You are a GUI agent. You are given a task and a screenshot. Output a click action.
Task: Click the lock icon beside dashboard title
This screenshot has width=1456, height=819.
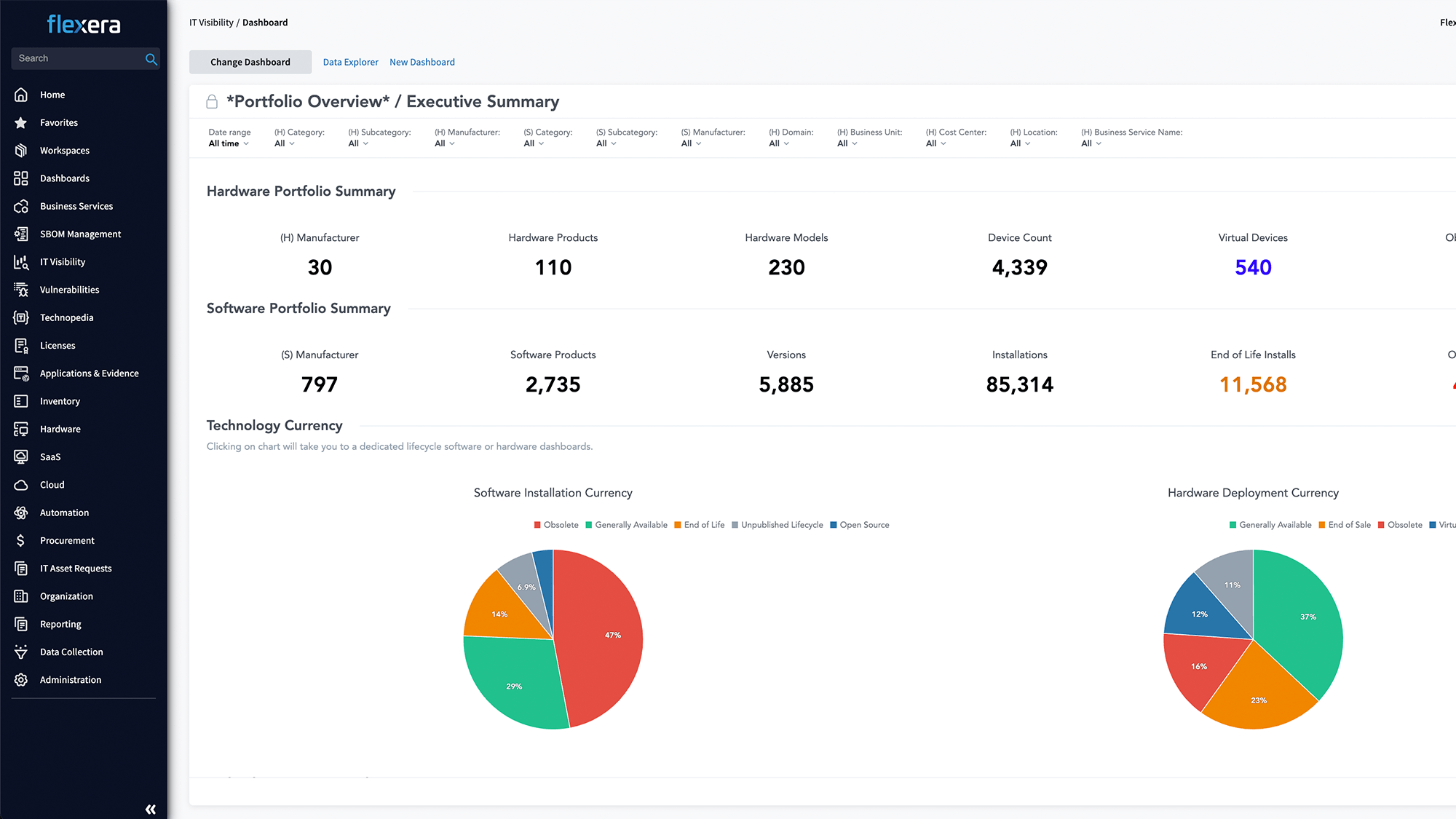[212, 102]
